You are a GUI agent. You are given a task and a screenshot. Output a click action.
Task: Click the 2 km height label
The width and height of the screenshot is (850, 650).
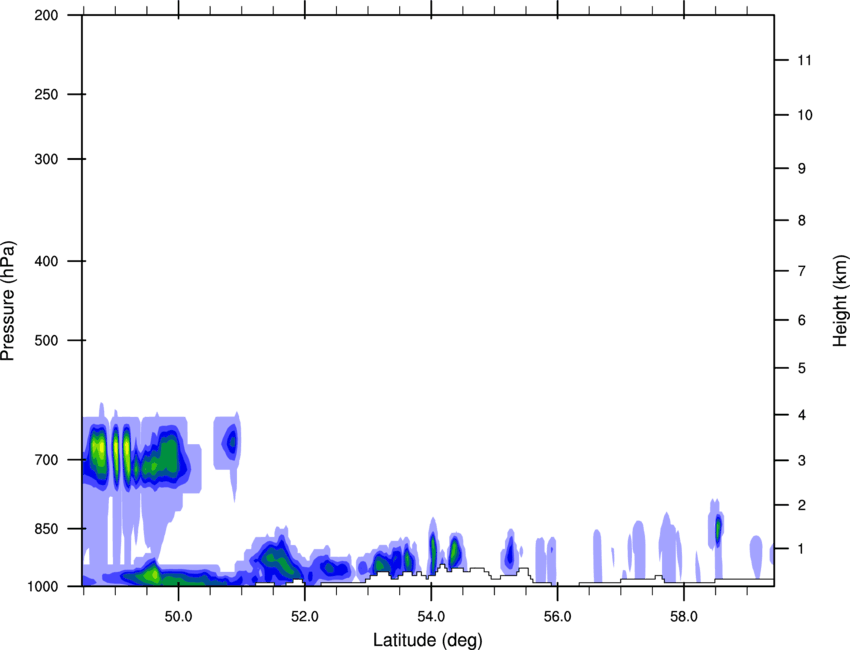[x=802, y=505]
